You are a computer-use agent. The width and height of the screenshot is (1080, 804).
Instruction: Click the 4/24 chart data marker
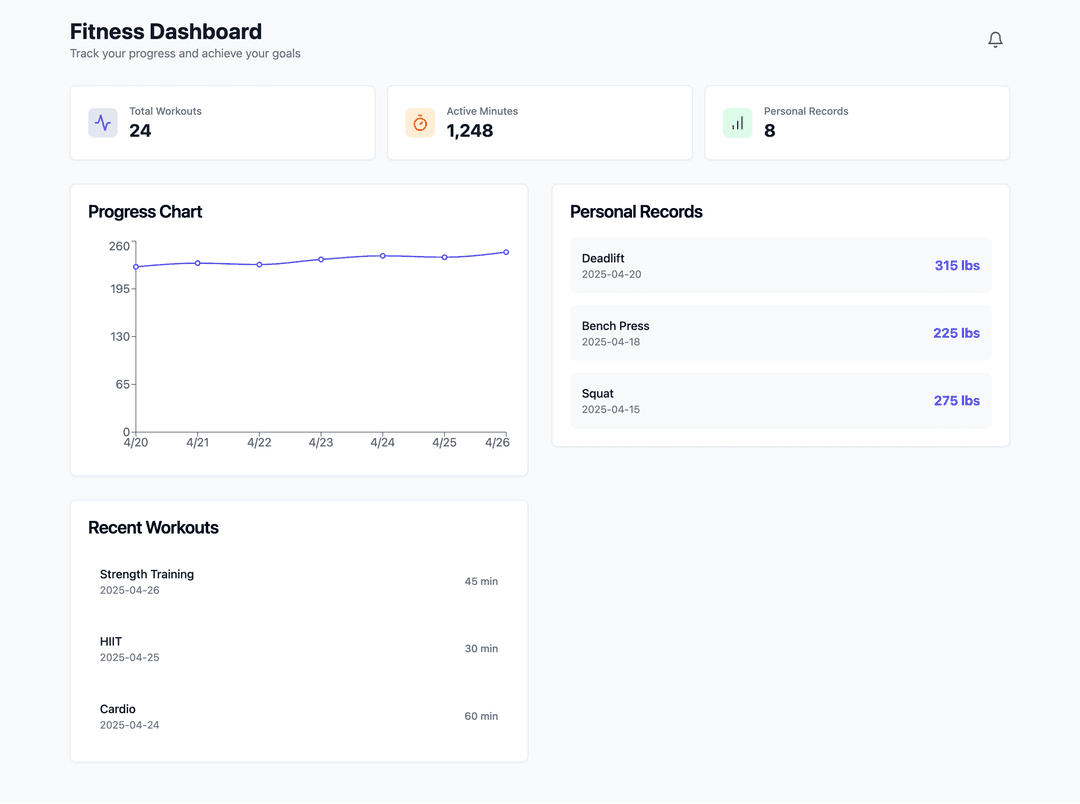tap(383, 256)
